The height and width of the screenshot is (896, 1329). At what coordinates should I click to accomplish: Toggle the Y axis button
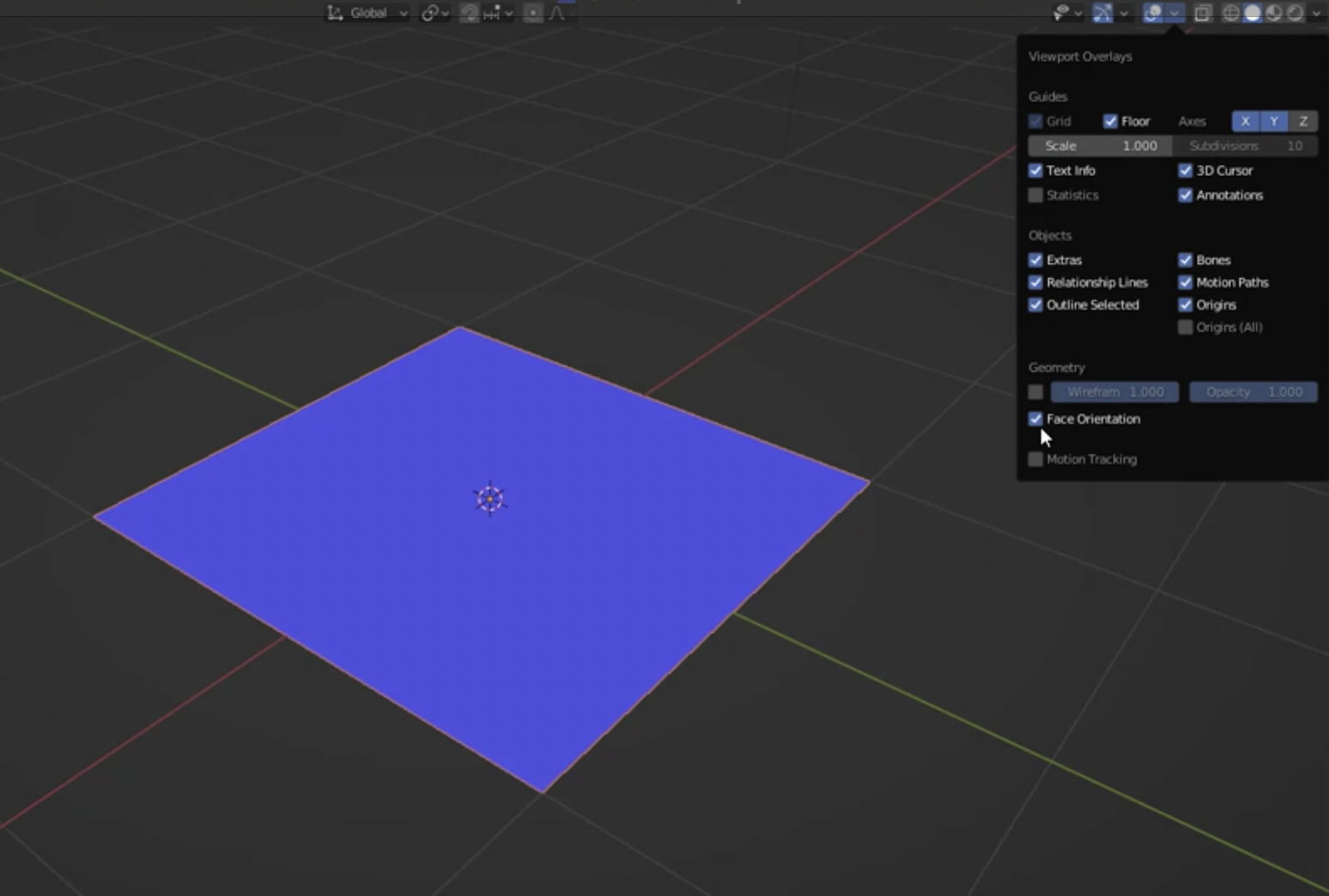pyautogui.click(x=1274, y=121)
